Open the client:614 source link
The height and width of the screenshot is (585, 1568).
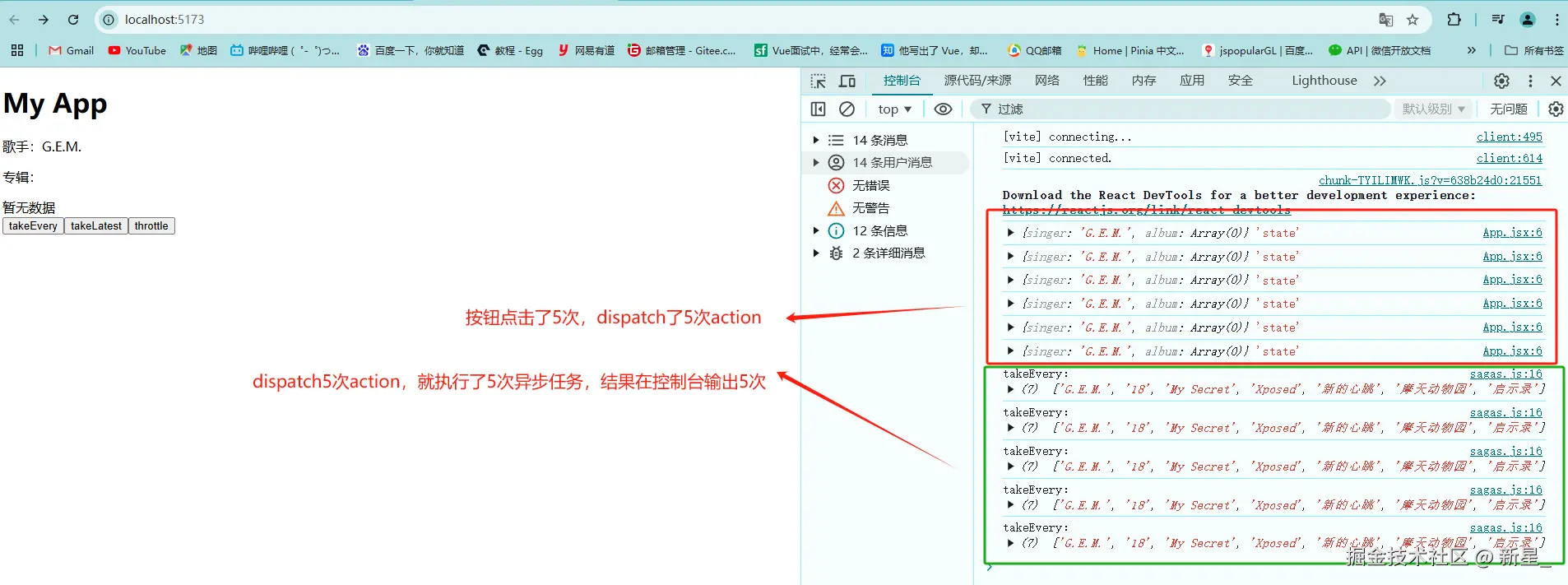1509,159
